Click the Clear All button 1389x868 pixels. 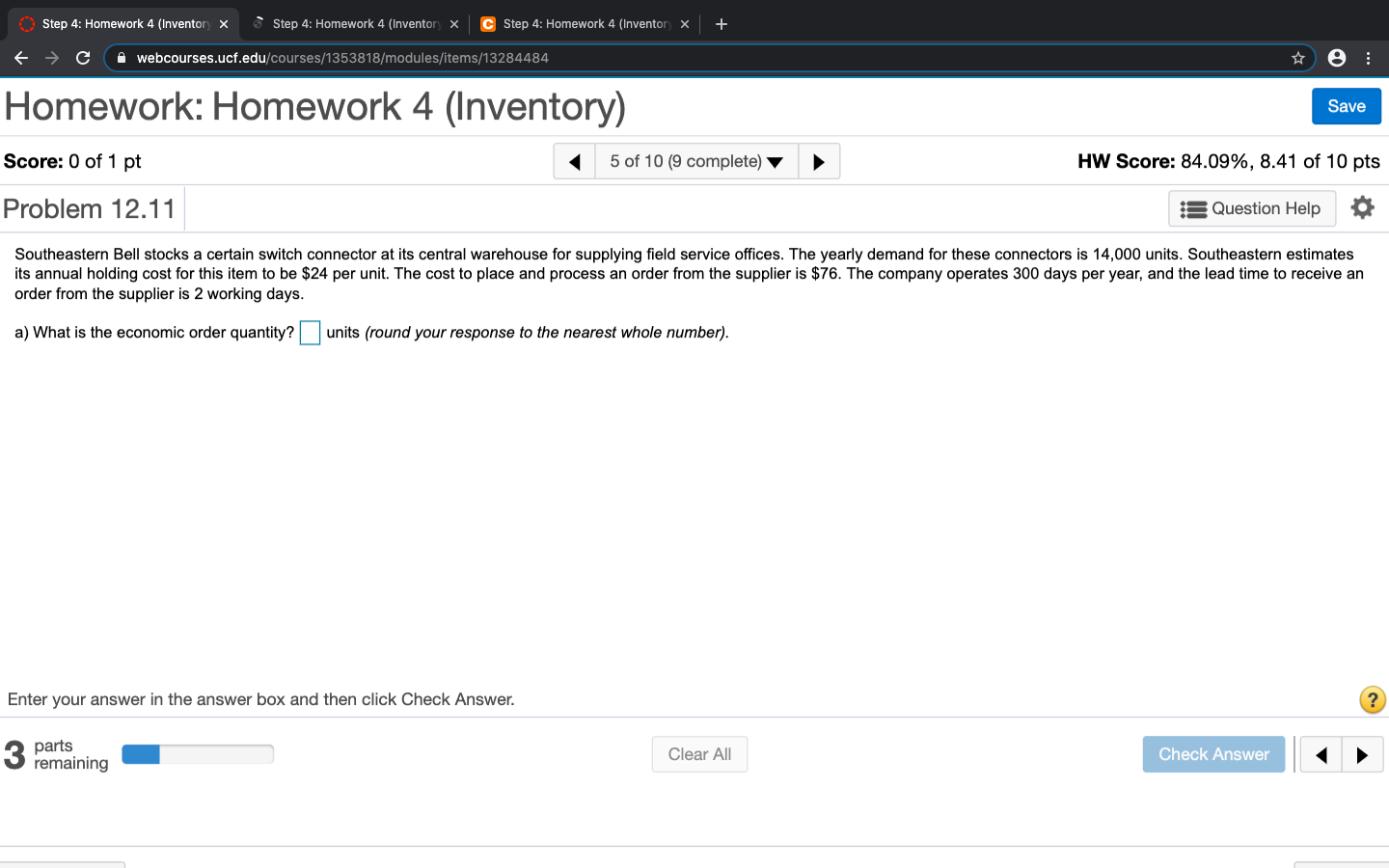tap(699, 754)
